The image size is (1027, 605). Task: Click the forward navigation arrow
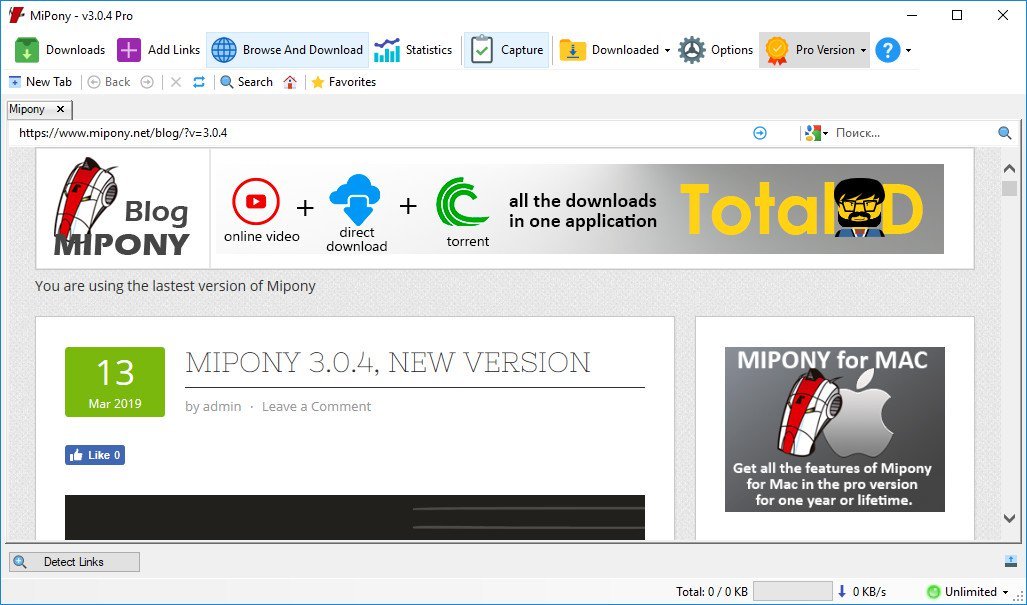click(147, 82)
